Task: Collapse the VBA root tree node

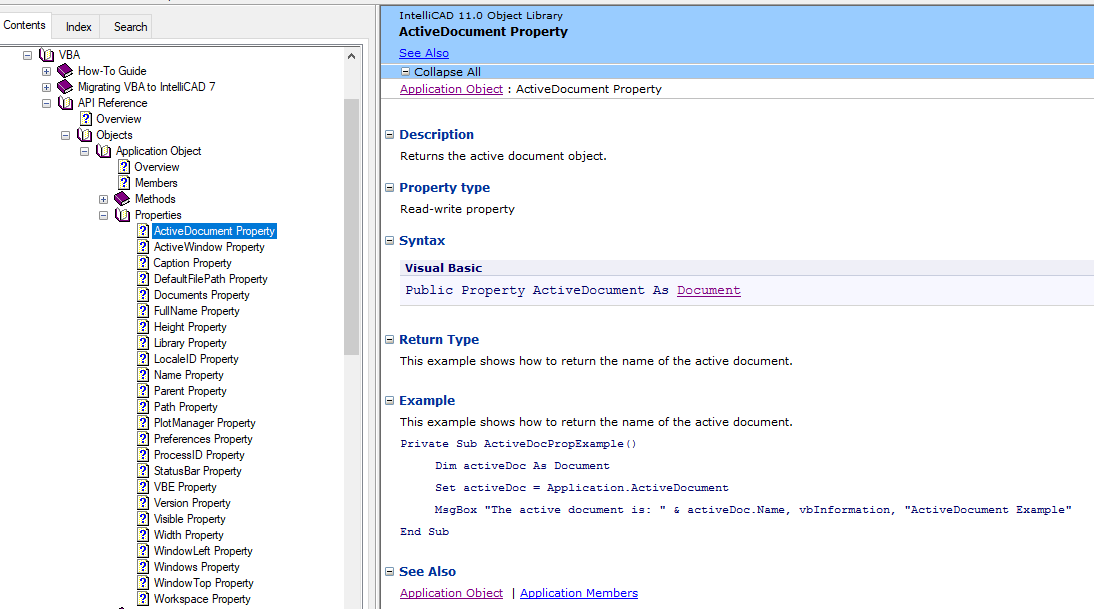Action: click(27, 54)
